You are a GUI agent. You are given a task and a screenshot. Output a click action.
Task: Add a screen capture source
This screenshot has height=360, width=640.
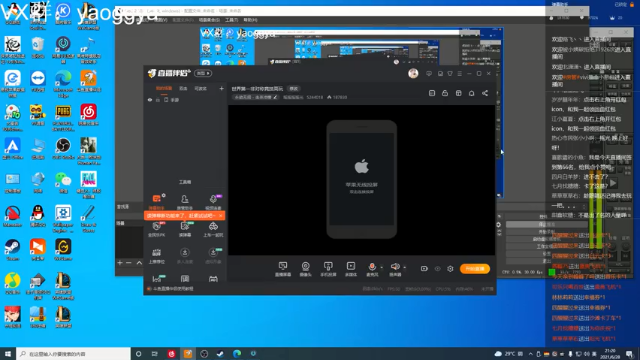[283, 269]
